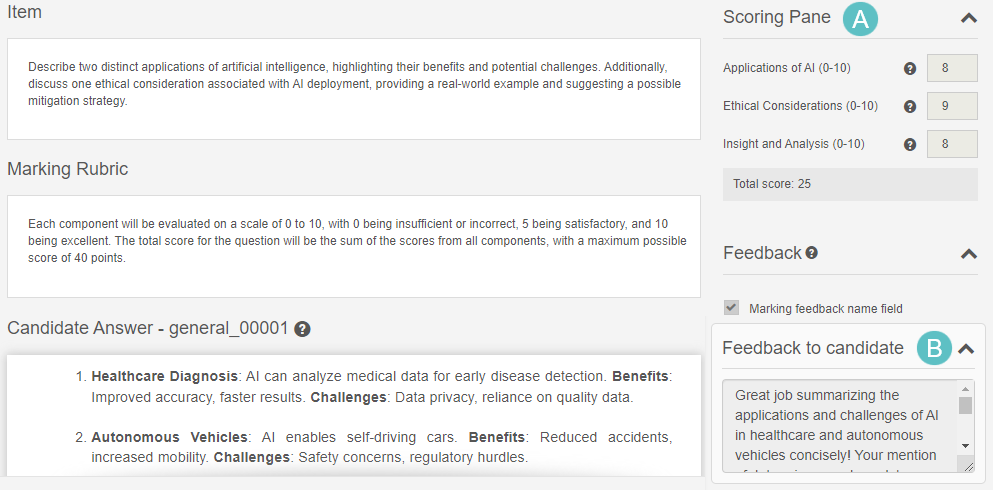Click help icon next to Candidate Answer title
Screen dimensions: 993x490
pos(302,329)
